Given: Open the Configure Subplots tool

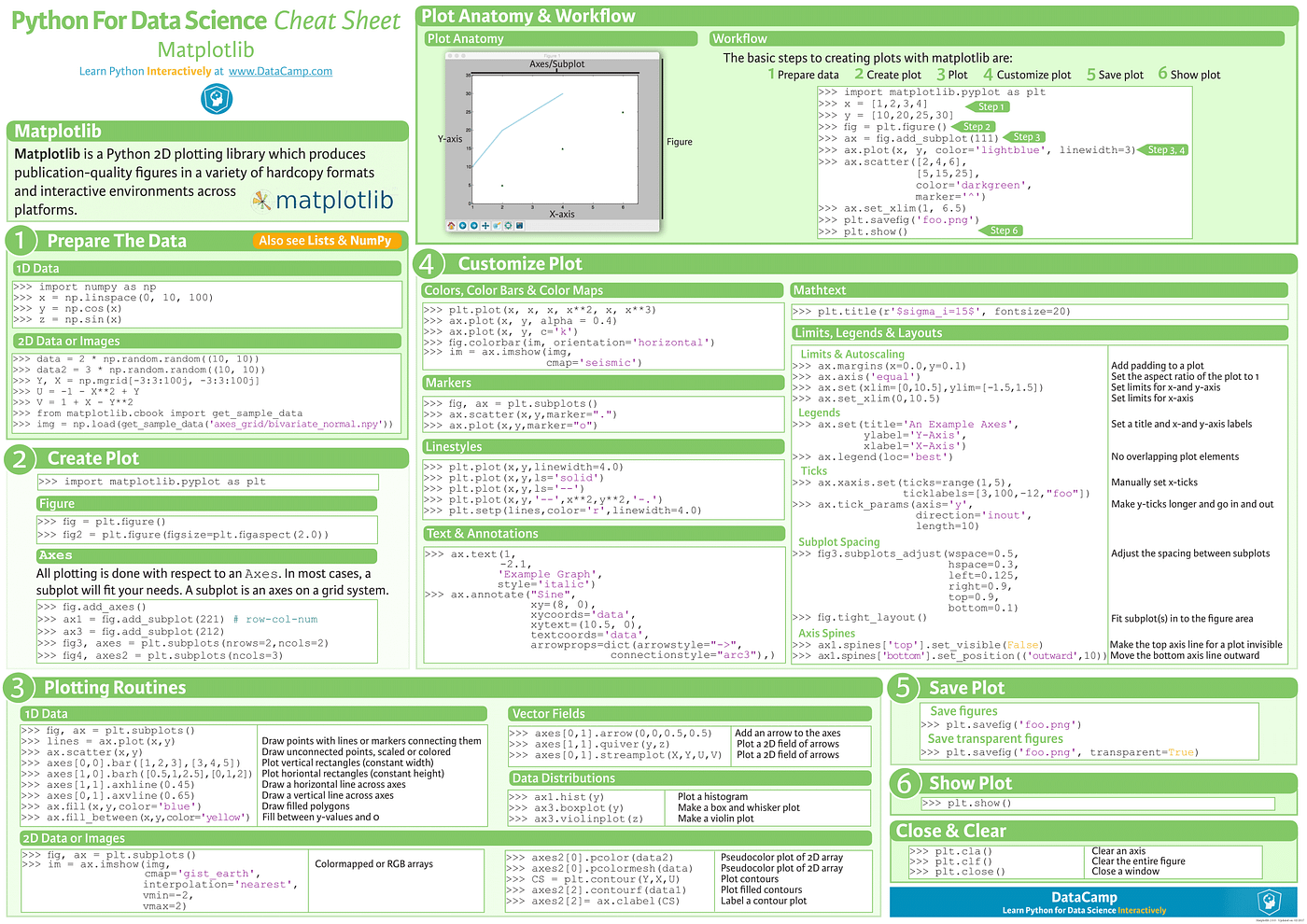Looking at the screenshot, I should tap(508, 226).
